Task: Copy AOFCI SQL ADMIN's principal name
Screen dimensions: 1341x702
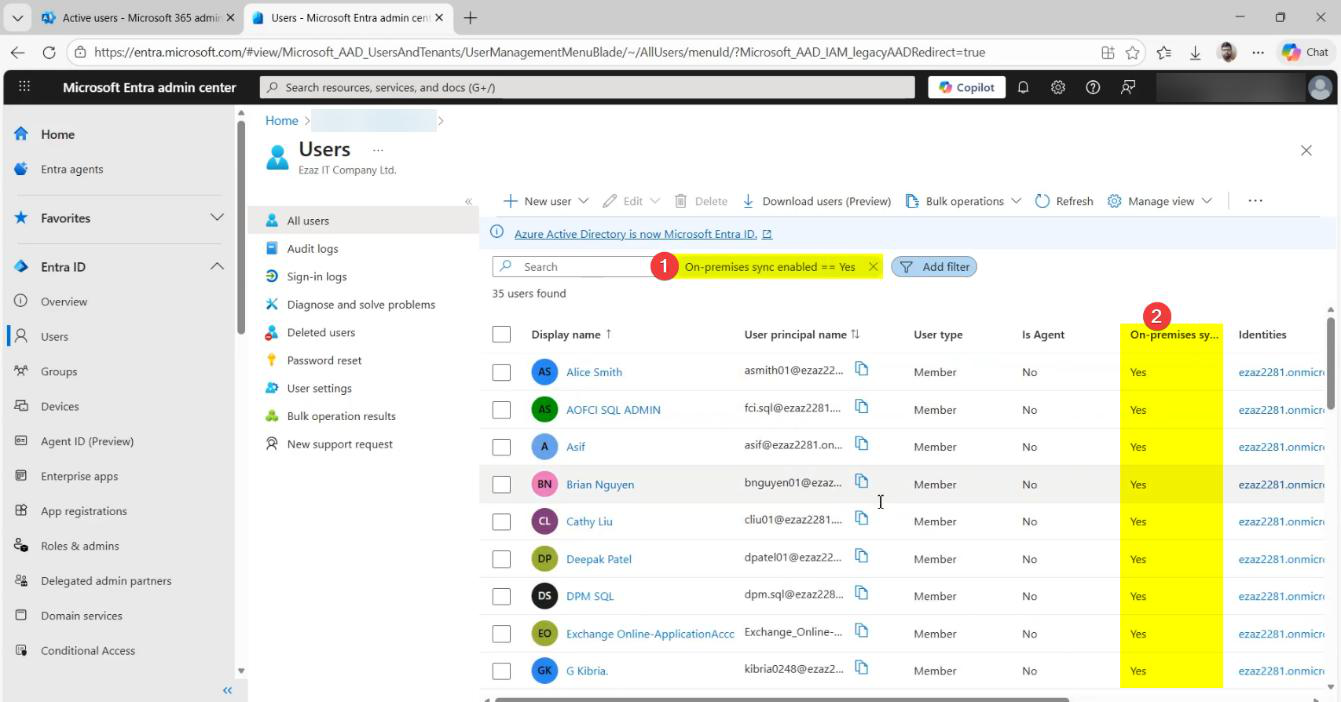Action: (x=861, y=406)
